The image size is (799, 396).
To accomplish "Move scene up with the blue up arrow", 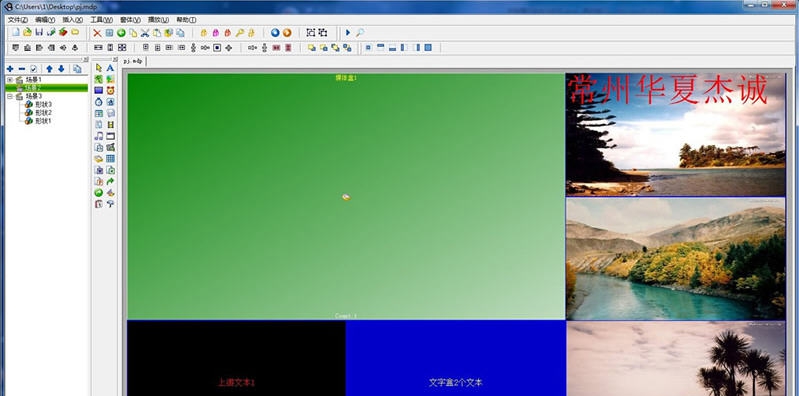I will [49, 69].
